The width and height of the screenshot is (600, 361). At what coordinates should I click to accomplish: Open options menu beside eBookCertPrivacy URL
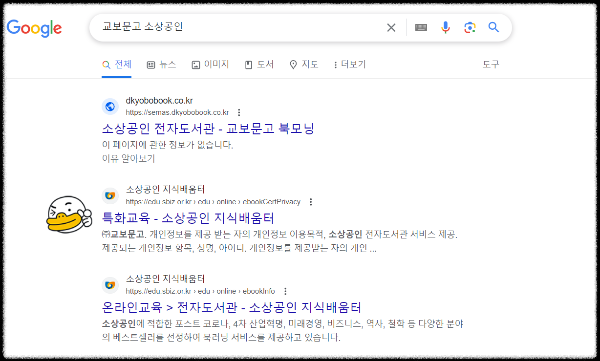point(311,201)
